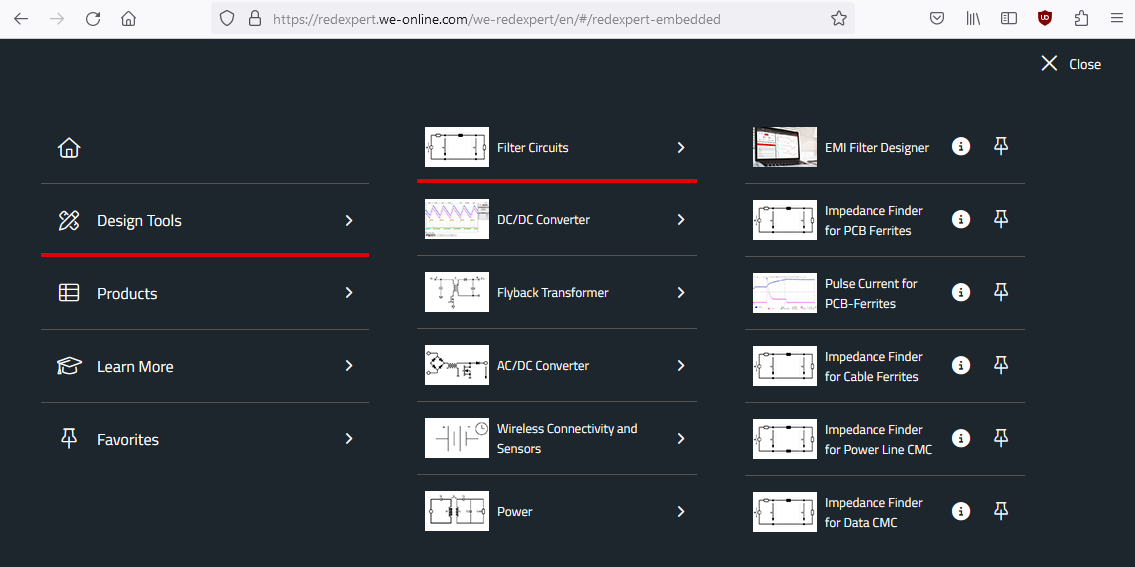Click the Filter Circuits schematic thumbnail
This screenshot has width=1135, height=567.
[x=457, y=147]
